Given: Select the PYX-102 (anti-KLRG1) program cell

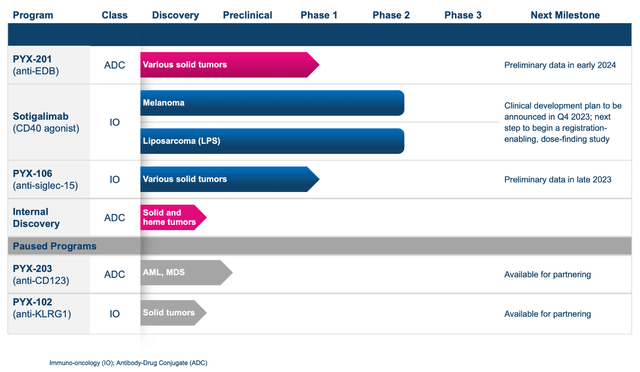Looking at the screenshot, I should (49, 314).
